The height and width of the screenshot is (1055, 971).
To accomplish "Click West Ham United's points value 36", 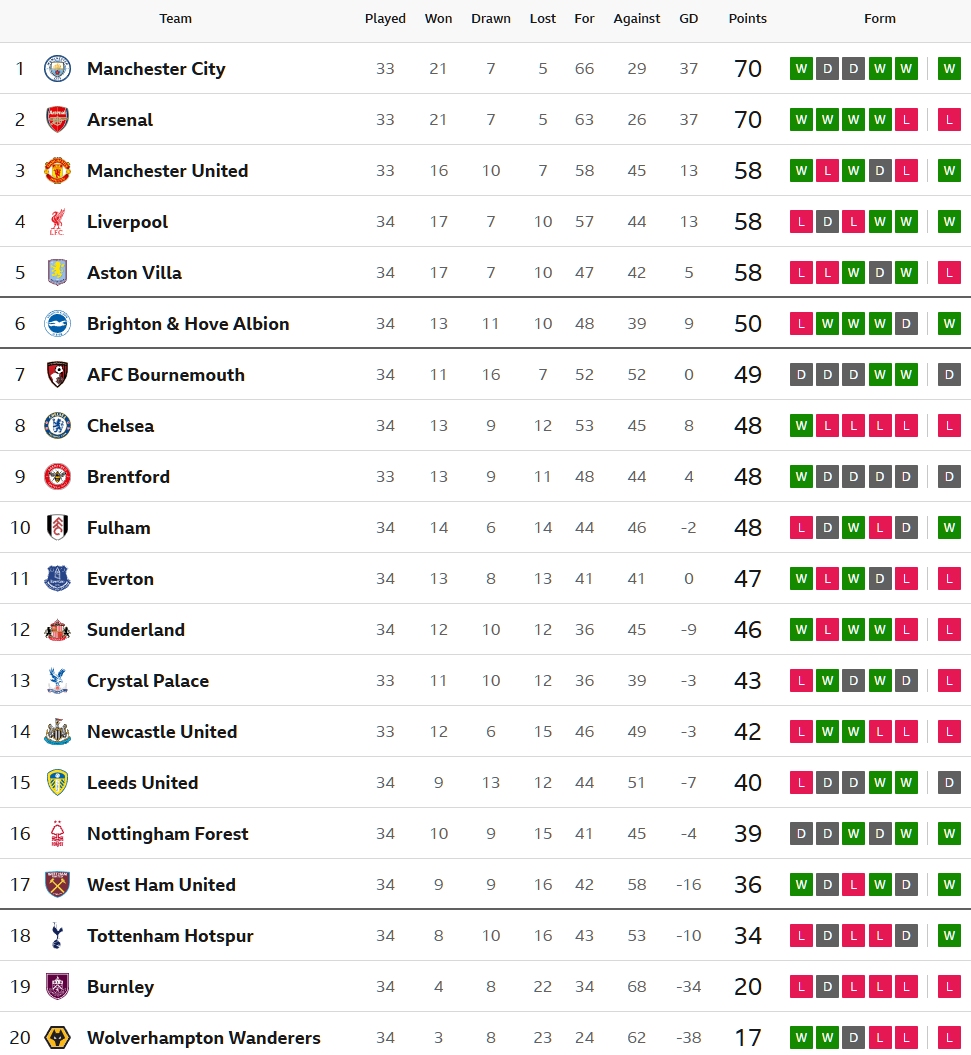I will pos(748,885).
